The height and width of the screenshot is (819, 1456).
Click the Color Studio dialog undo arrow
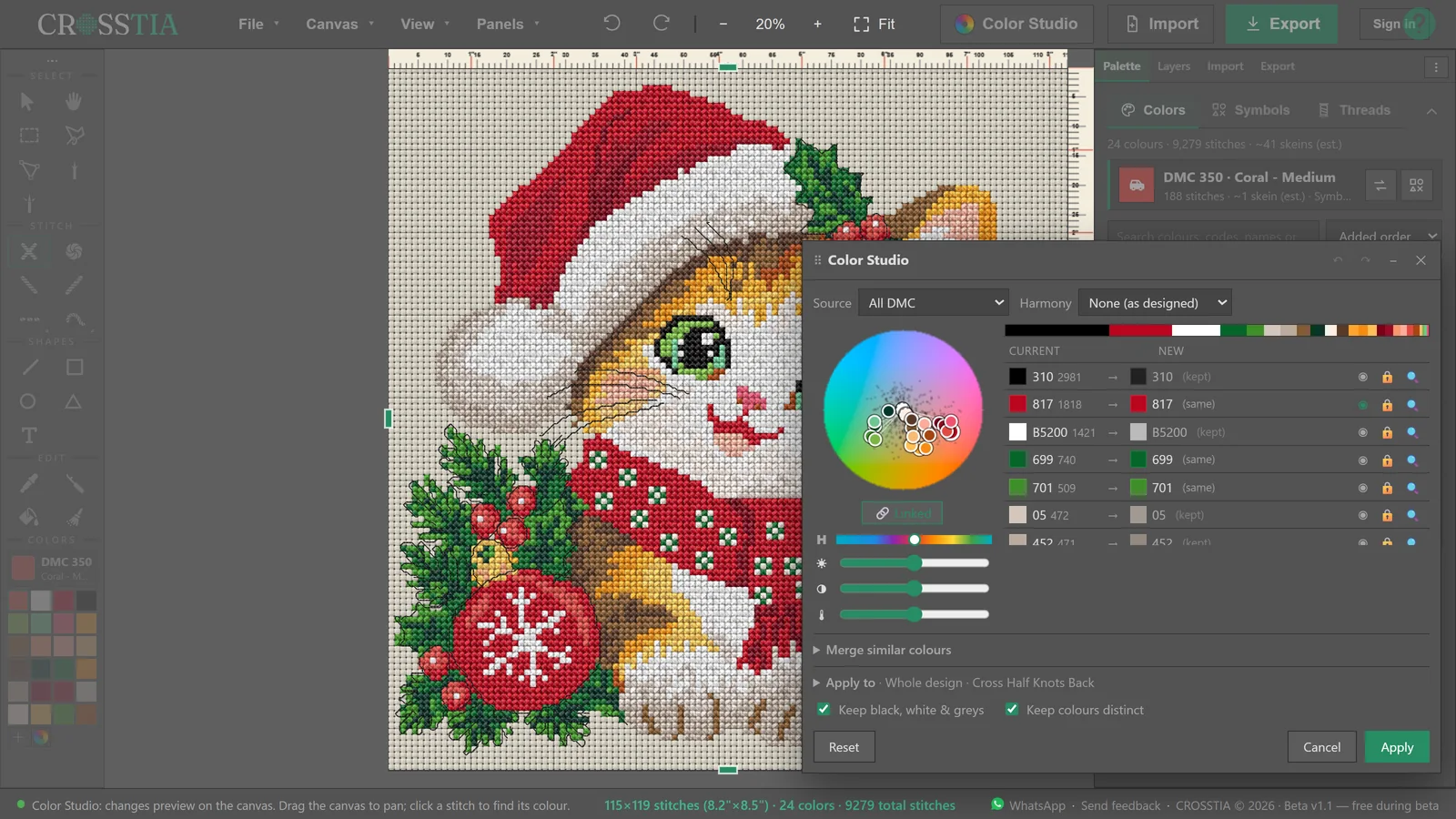point(1338,260)
